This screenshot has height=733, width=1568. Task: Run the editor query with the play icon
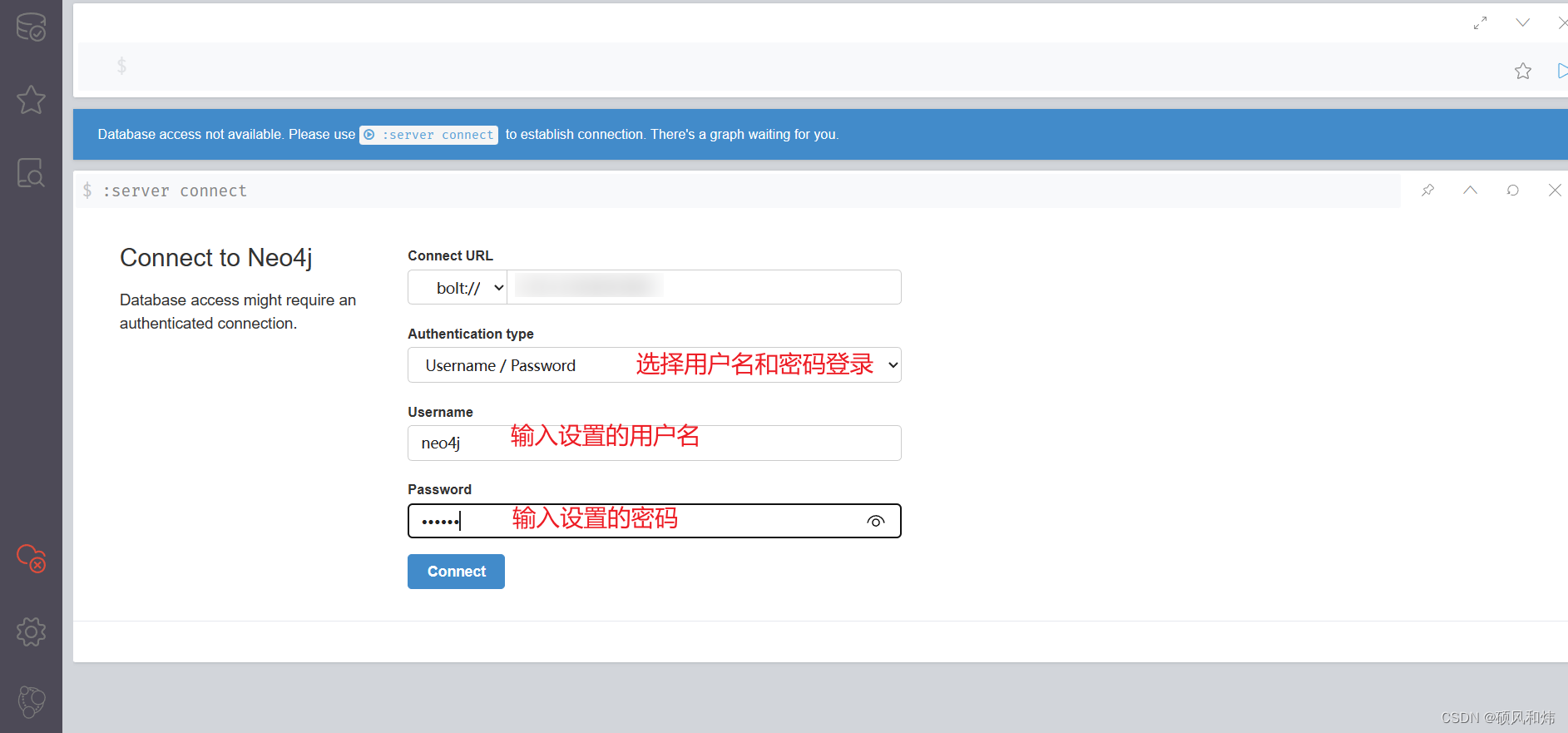1561,71
